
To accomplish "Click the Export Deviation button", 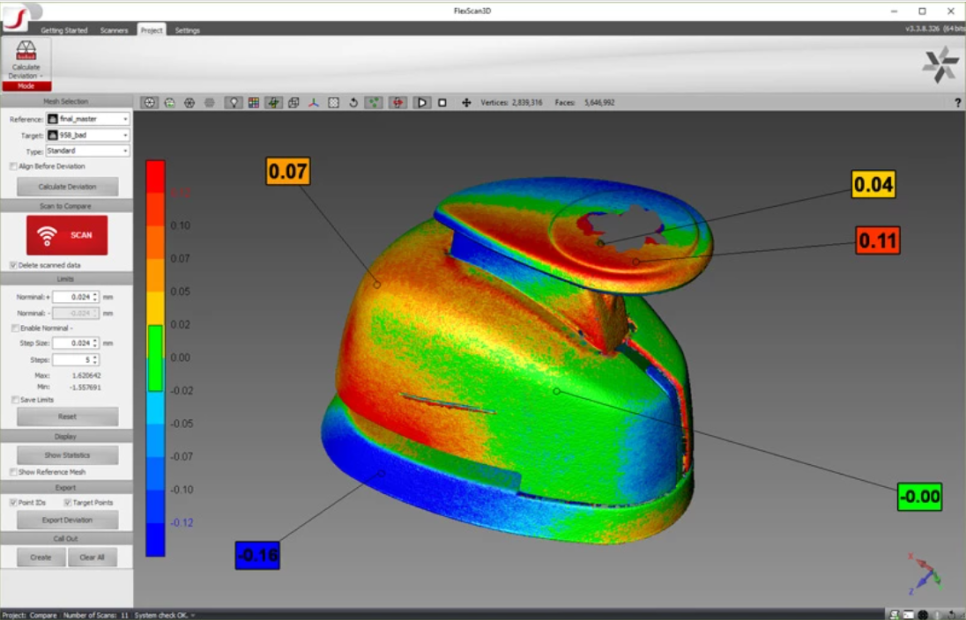I will [67, 520].
